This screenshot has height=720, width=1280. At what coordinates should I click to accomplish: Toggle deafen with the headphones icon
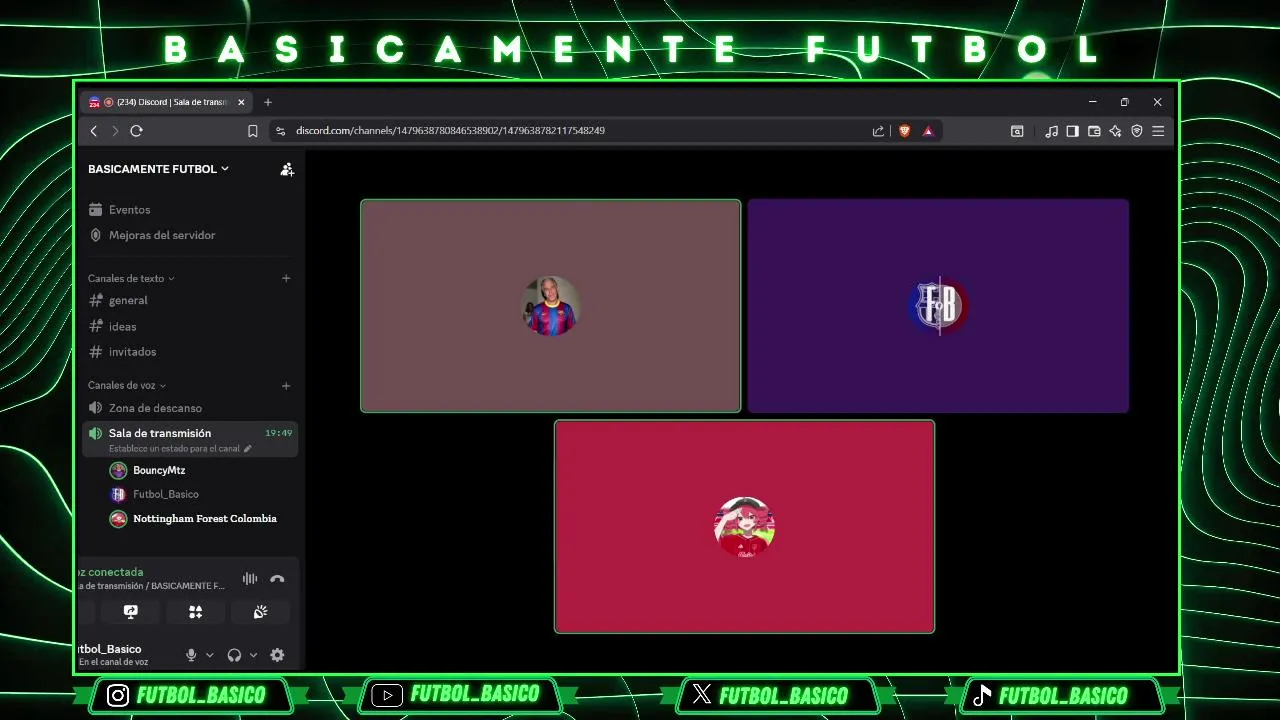point(234,655)
